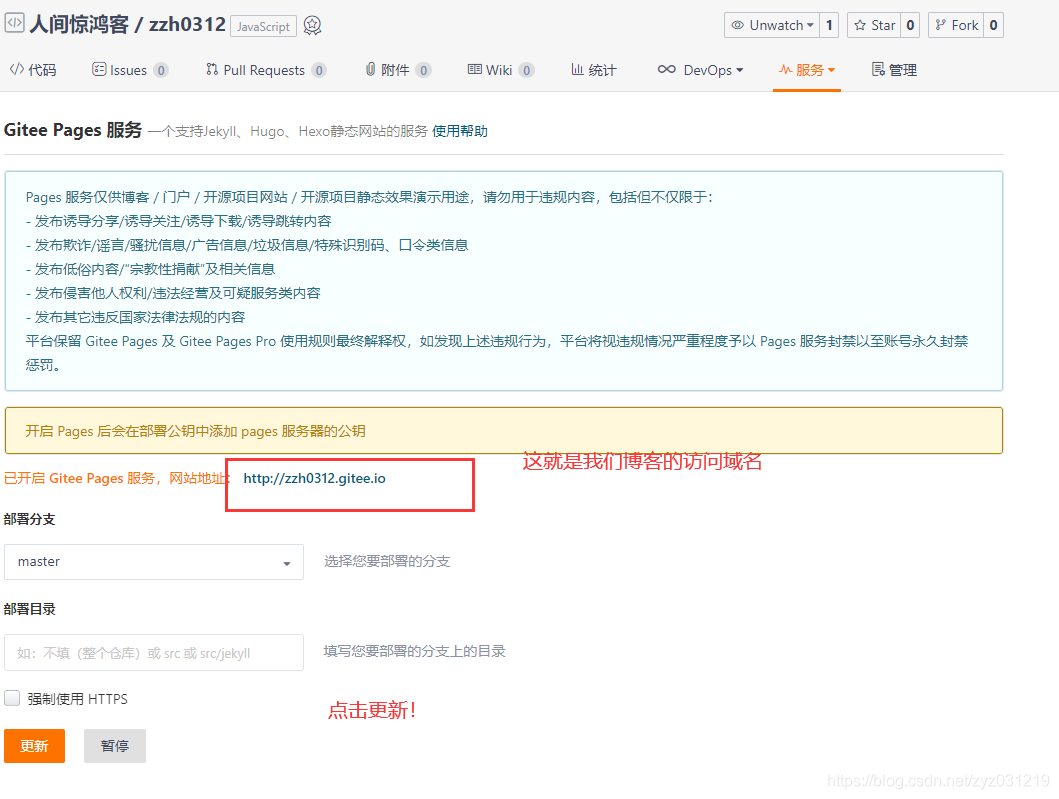The height and width of the screenshot is (799, 1059).
Task: Click the 部署目录 input field
Action: coord(154,652)
